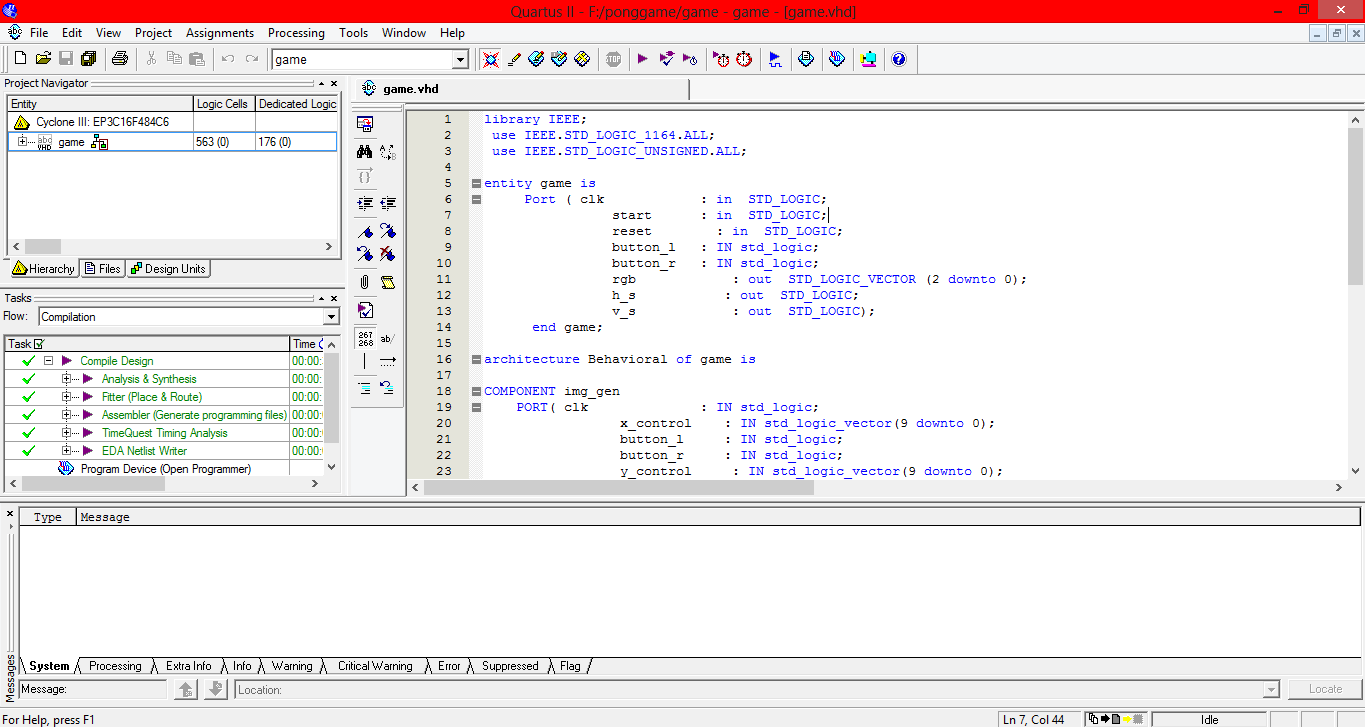Click the message Location input field
This screenshot has width=1365, height=727.
[x=750, y=690]
